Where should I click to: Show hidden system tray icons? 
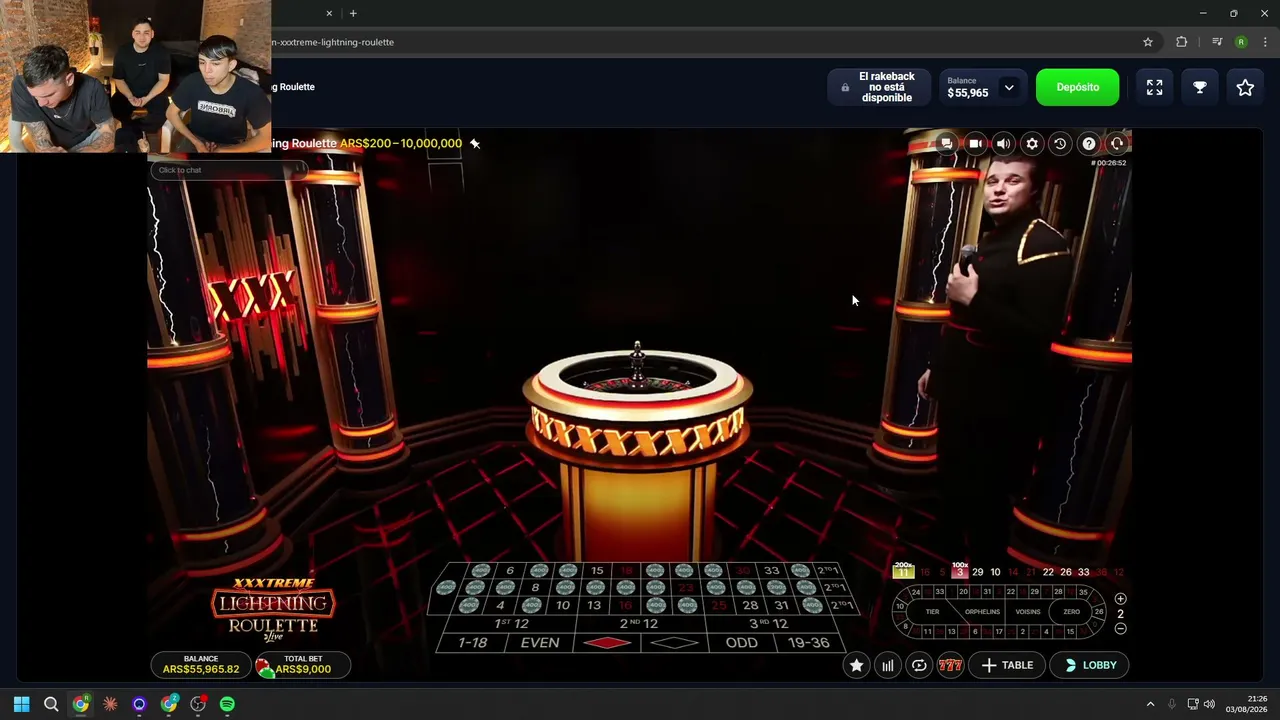coord(1150,704)
